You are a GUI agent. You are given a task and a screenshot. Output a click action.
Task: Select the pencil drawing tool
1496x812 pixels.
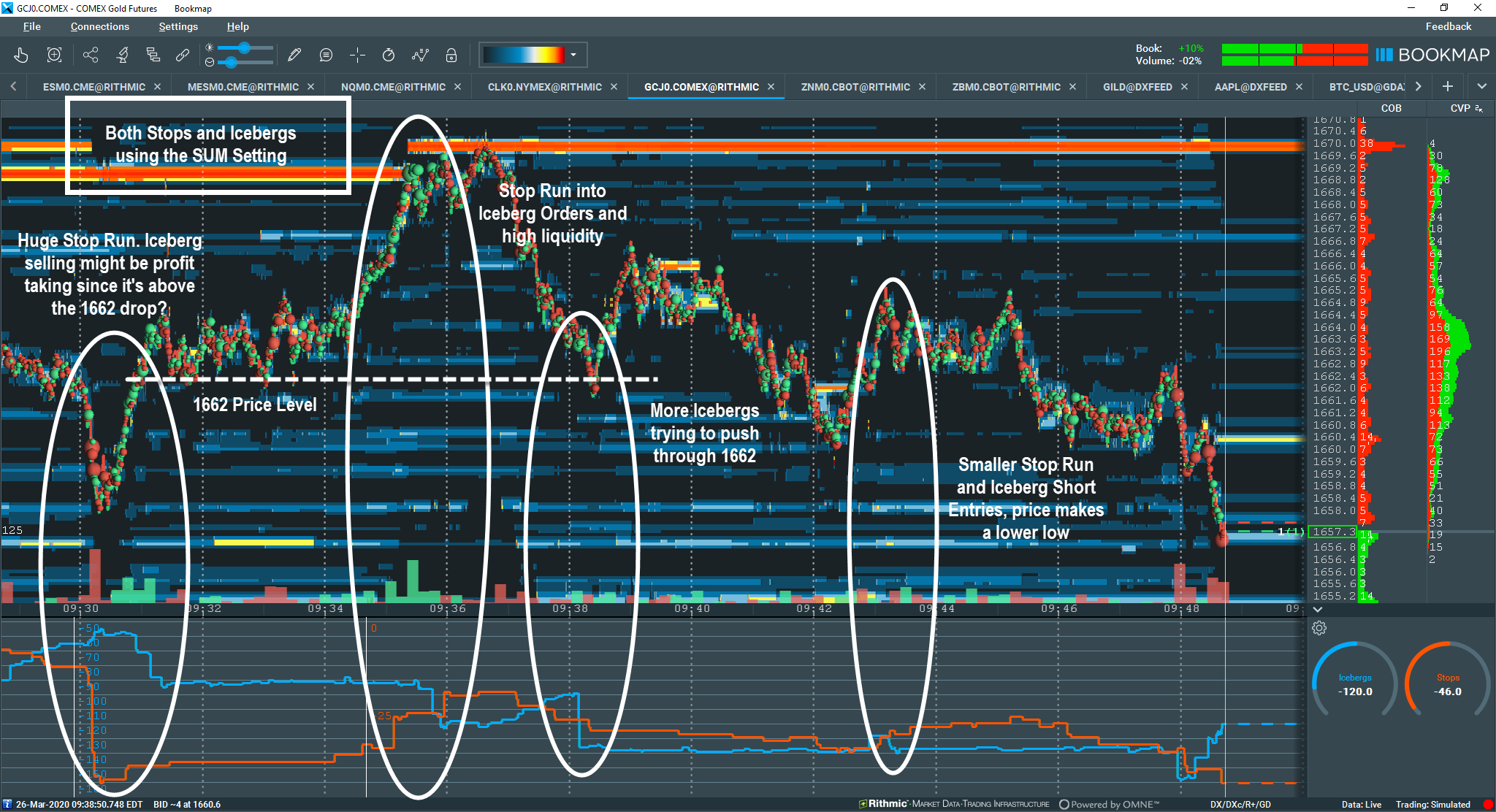click(294, 55)
